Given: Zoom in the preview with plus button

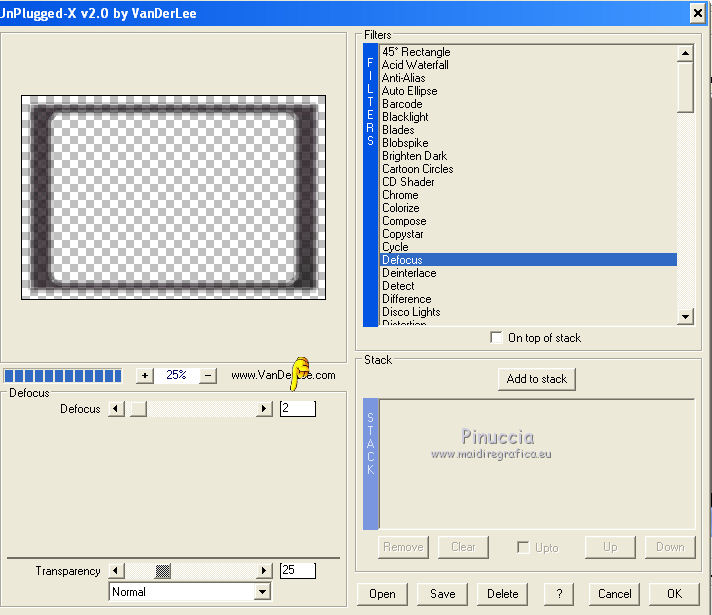Looking at the screenshot, I should pos(145,376).
